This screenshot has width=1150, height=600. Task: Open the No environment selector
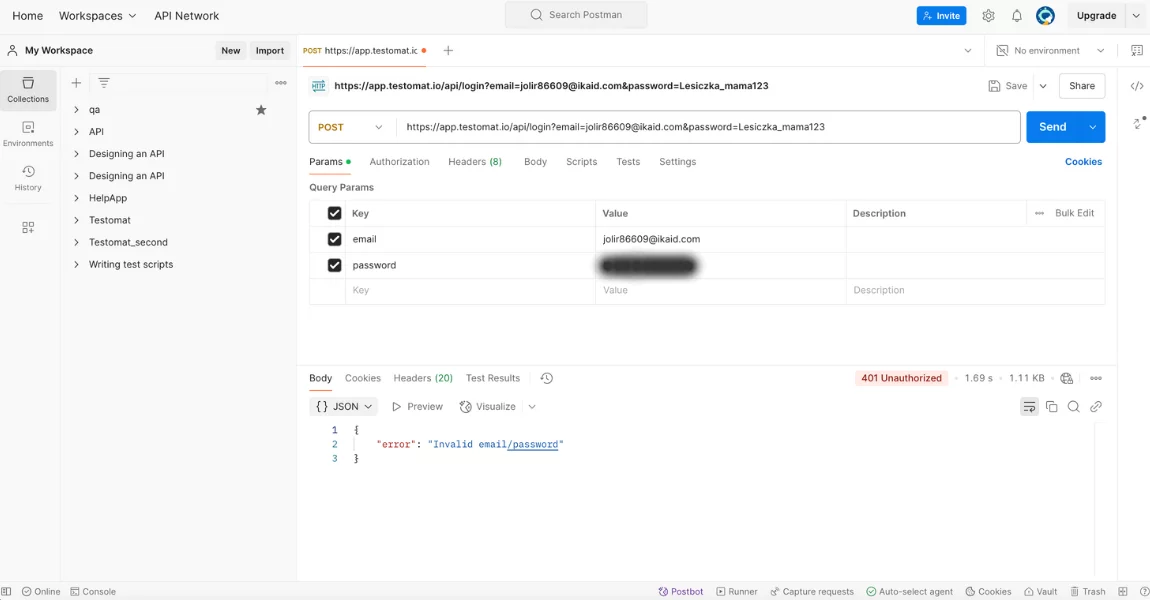[x=1051, y=51]
